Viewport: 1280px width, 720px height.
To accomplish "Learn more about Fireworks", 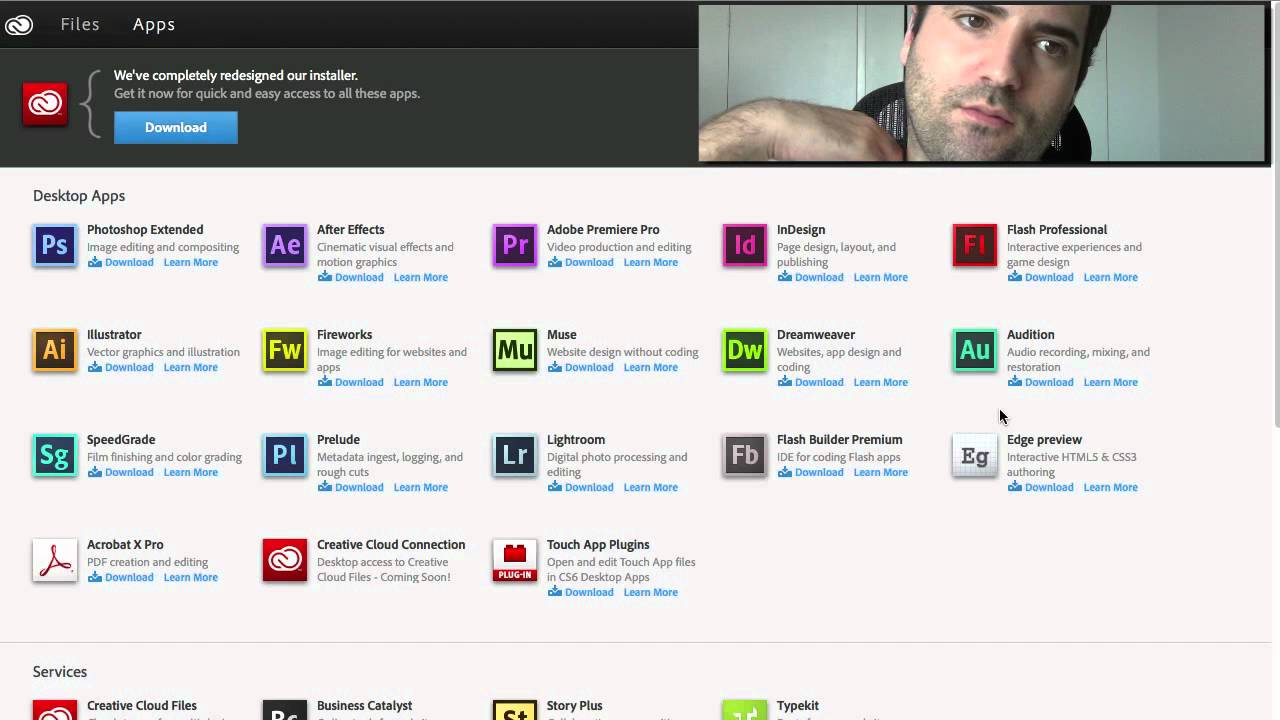I will 421,382.
